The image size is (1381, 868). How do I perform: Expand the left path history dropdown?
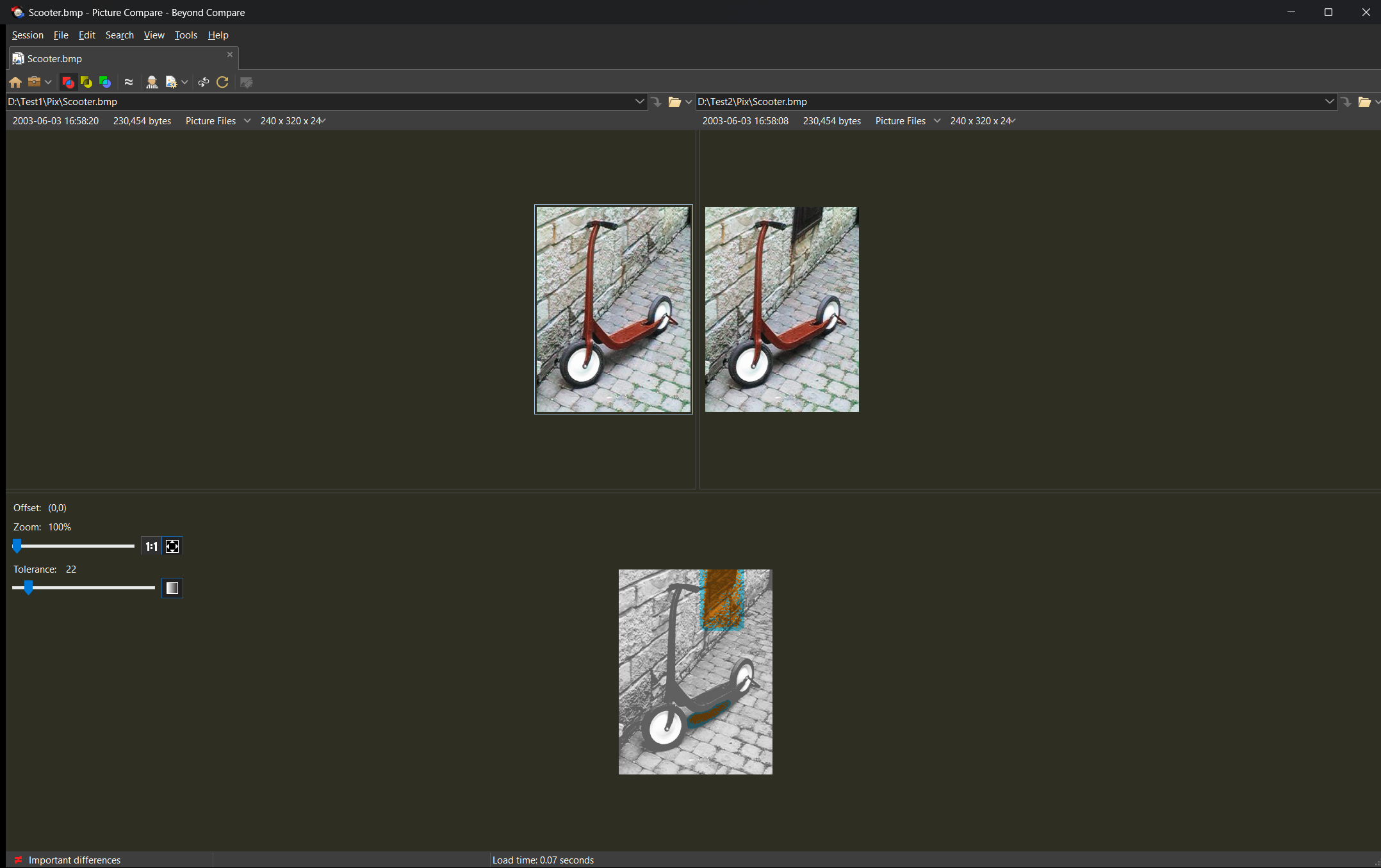[639, 102]
